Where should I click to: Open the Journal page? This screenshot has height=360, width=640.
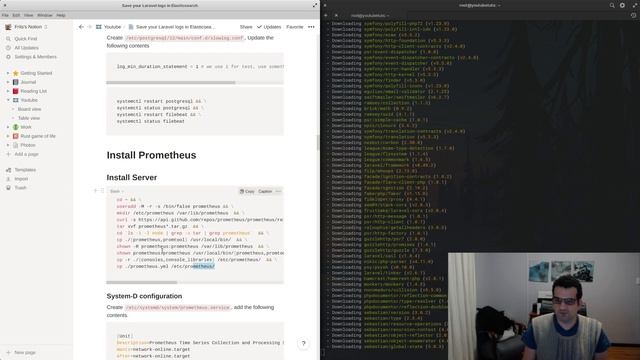[28, 82]
